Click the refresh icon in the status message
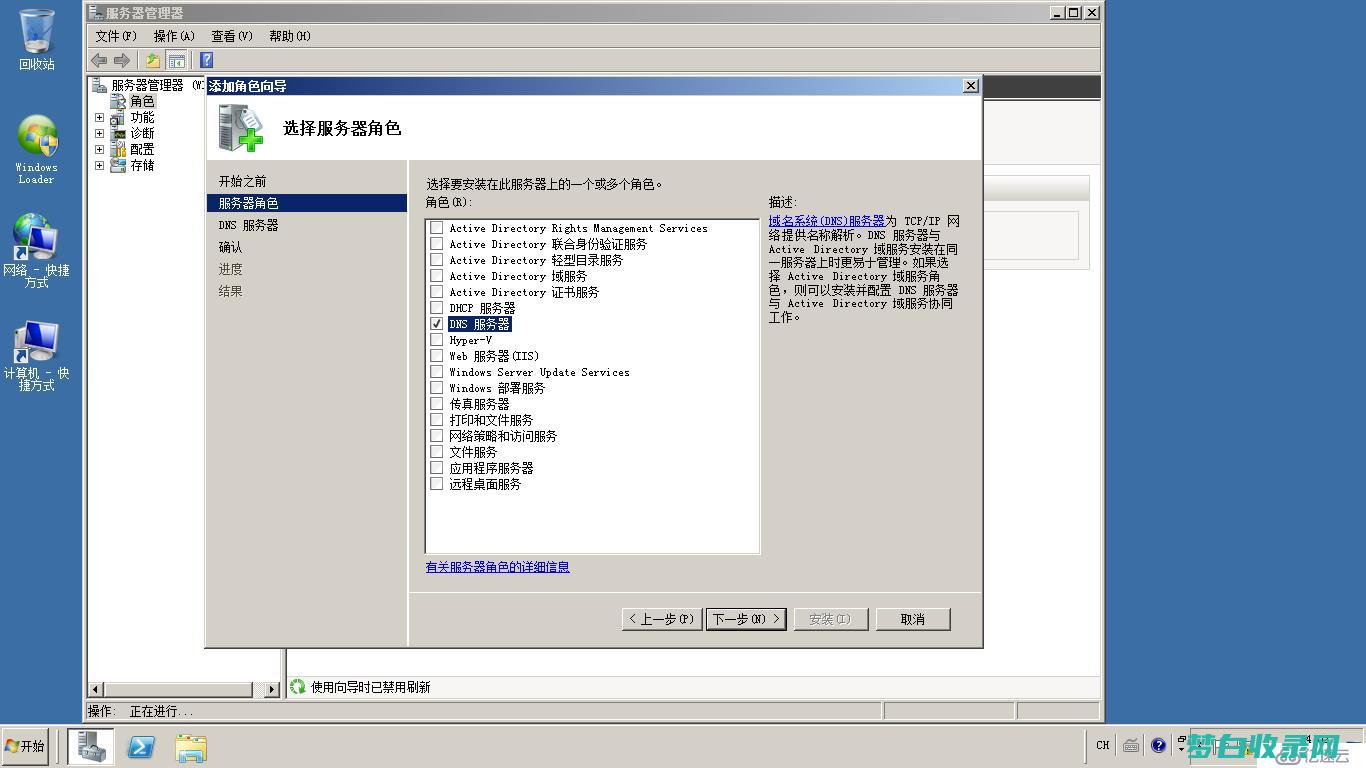The height and width of the screenshot is (768, 1366). tap(297, 686)
